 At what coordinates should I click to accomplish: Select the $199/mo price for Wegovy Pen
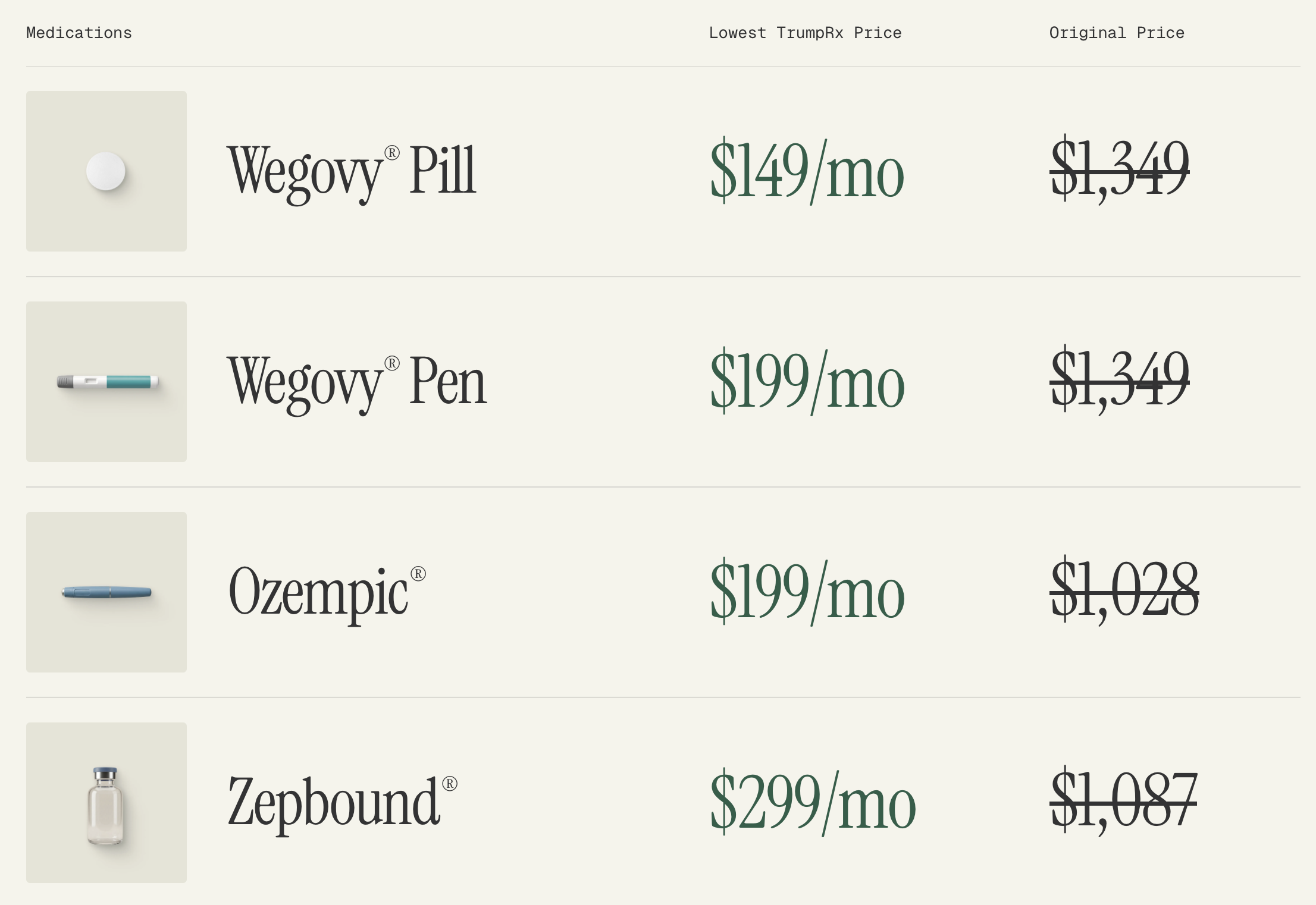pos(807,382)
